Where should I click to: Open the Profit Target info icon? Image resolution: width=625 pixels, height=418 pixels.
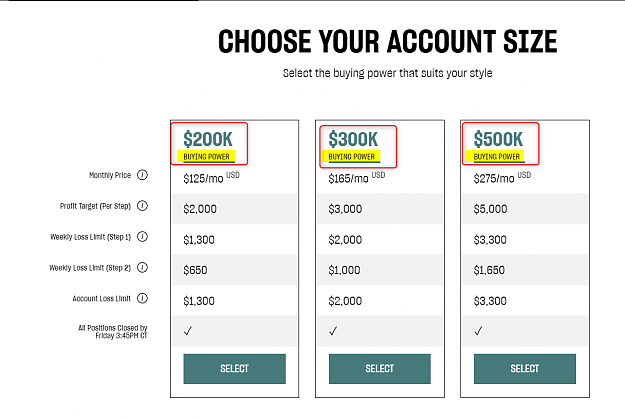[142, 206]
